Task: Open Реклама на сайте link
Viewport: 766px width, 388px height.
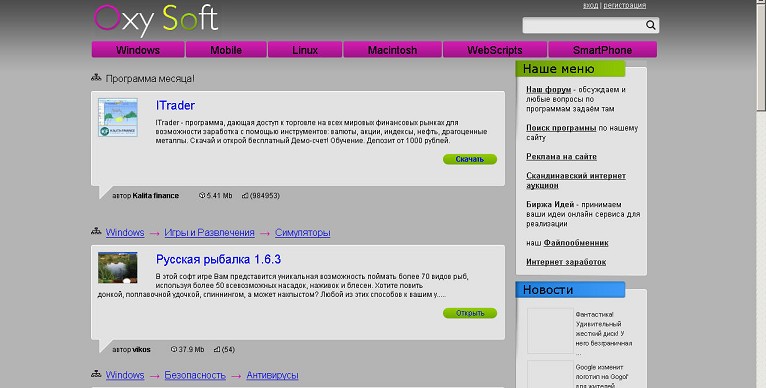Action: [x=561, y=156]
